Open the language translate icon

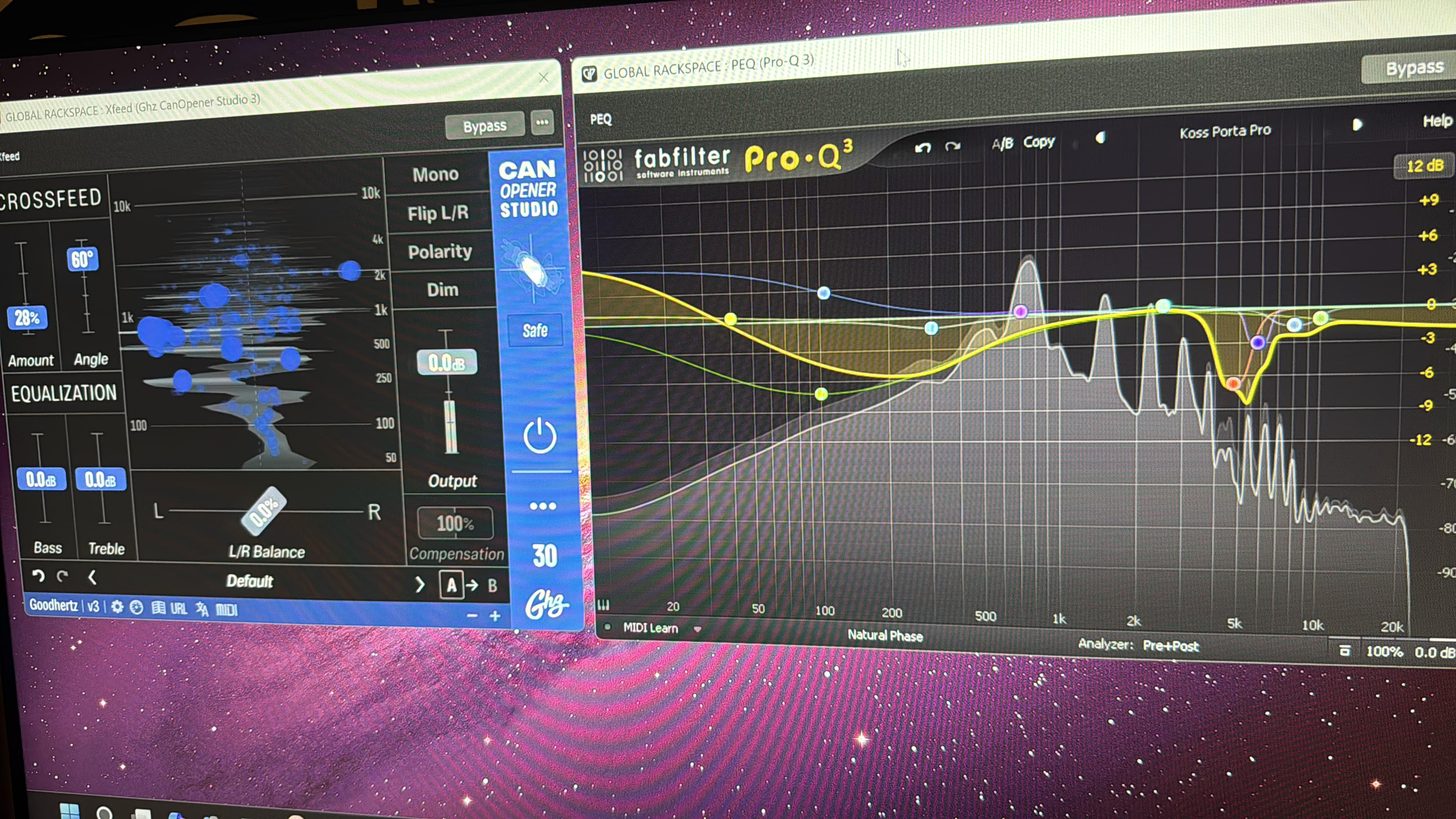pos(202,609)
